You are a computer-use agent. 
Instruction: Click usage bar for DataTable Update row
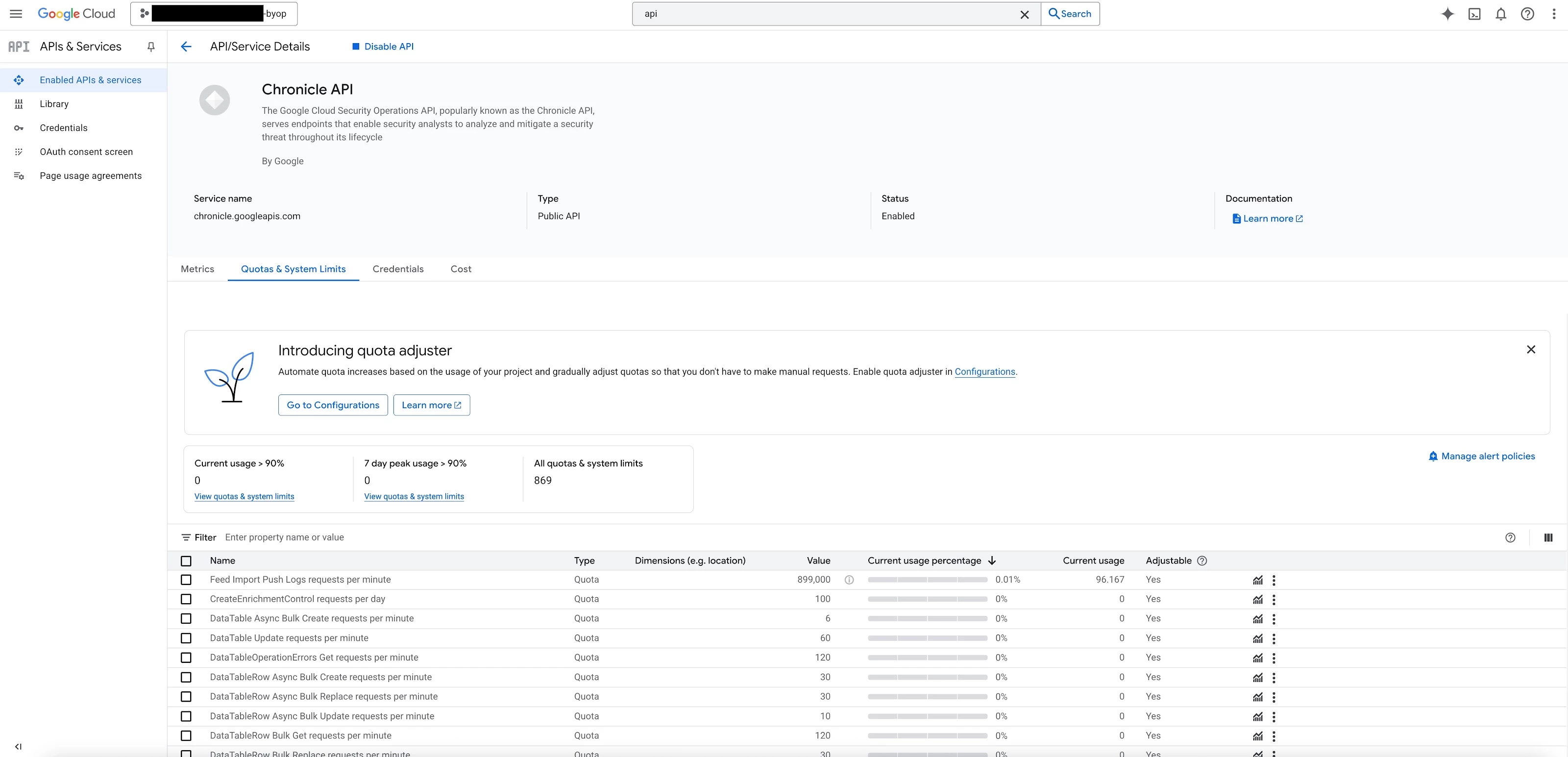point(927,638)
